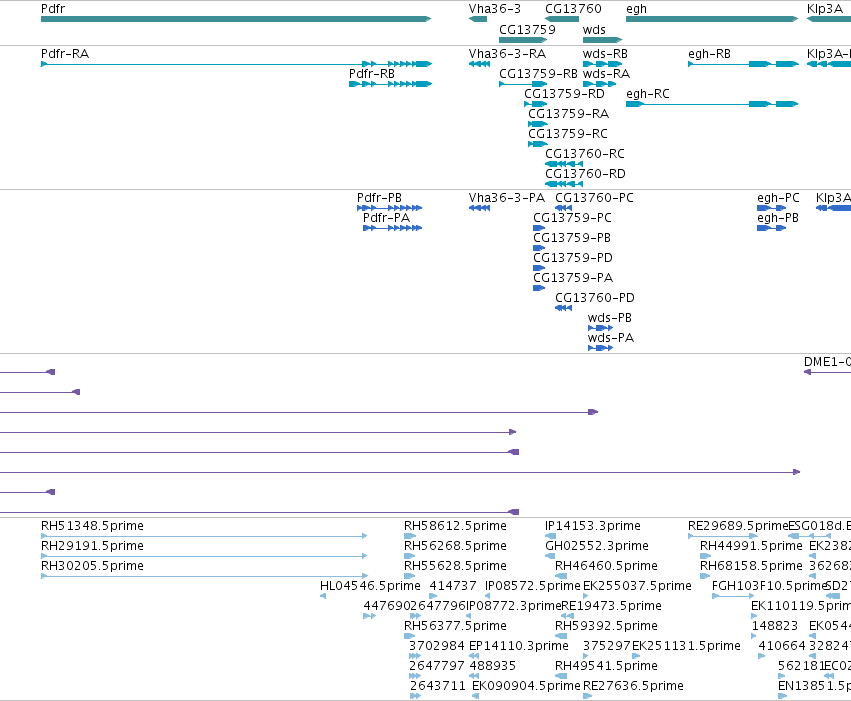Image resolution: width=851 pixels, height=701 pixels.
Task: Click the CG13759-RB transcript label
Action: (538, 74)
